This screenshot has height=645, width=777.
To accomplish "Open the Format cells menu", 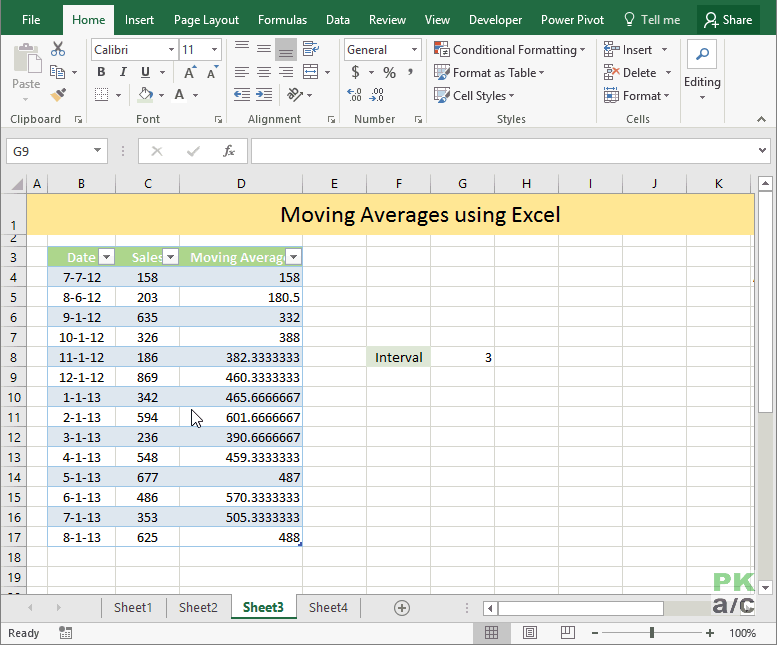I will click(636, 96).
